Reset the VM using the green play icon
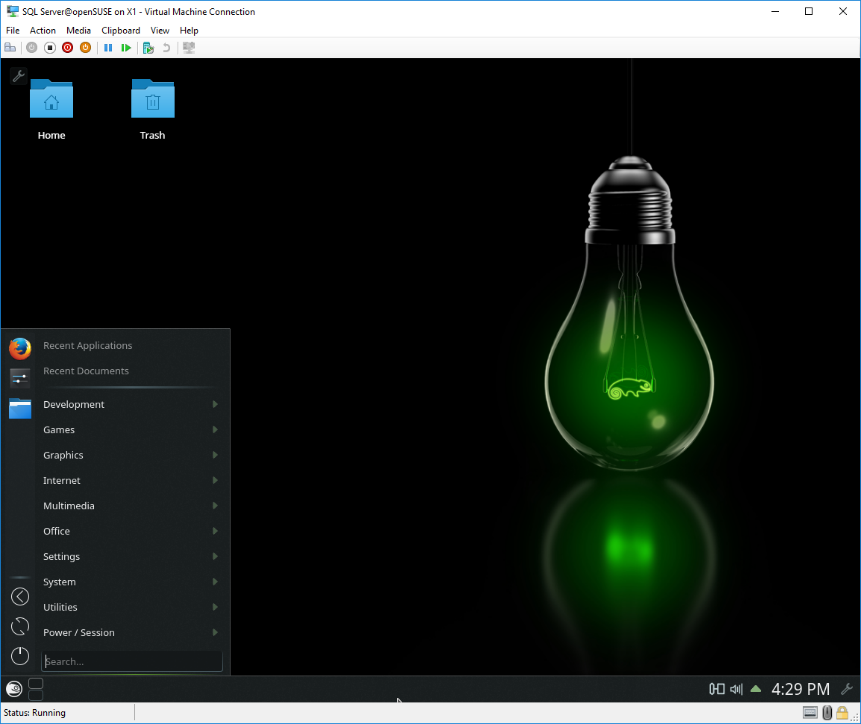This screenshot has height=724, width=861. (126, 48)
